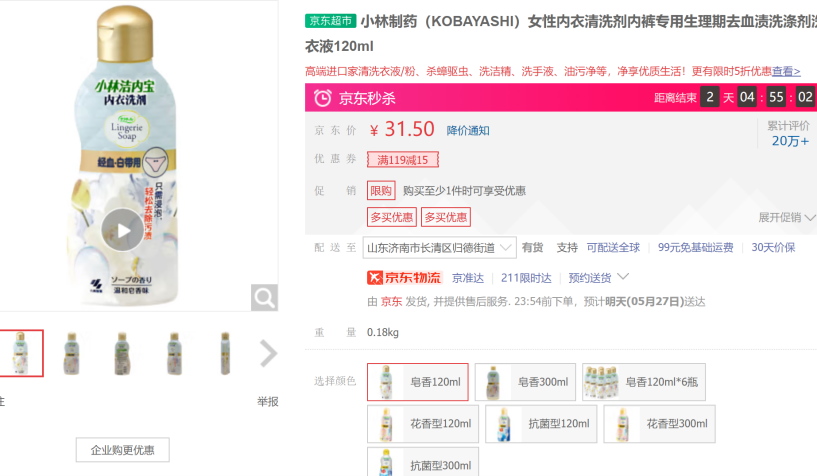This screenshot has height=476, width=817.
Task: Click the 京东超市 green badge
Action: click(x=330, y=20)
